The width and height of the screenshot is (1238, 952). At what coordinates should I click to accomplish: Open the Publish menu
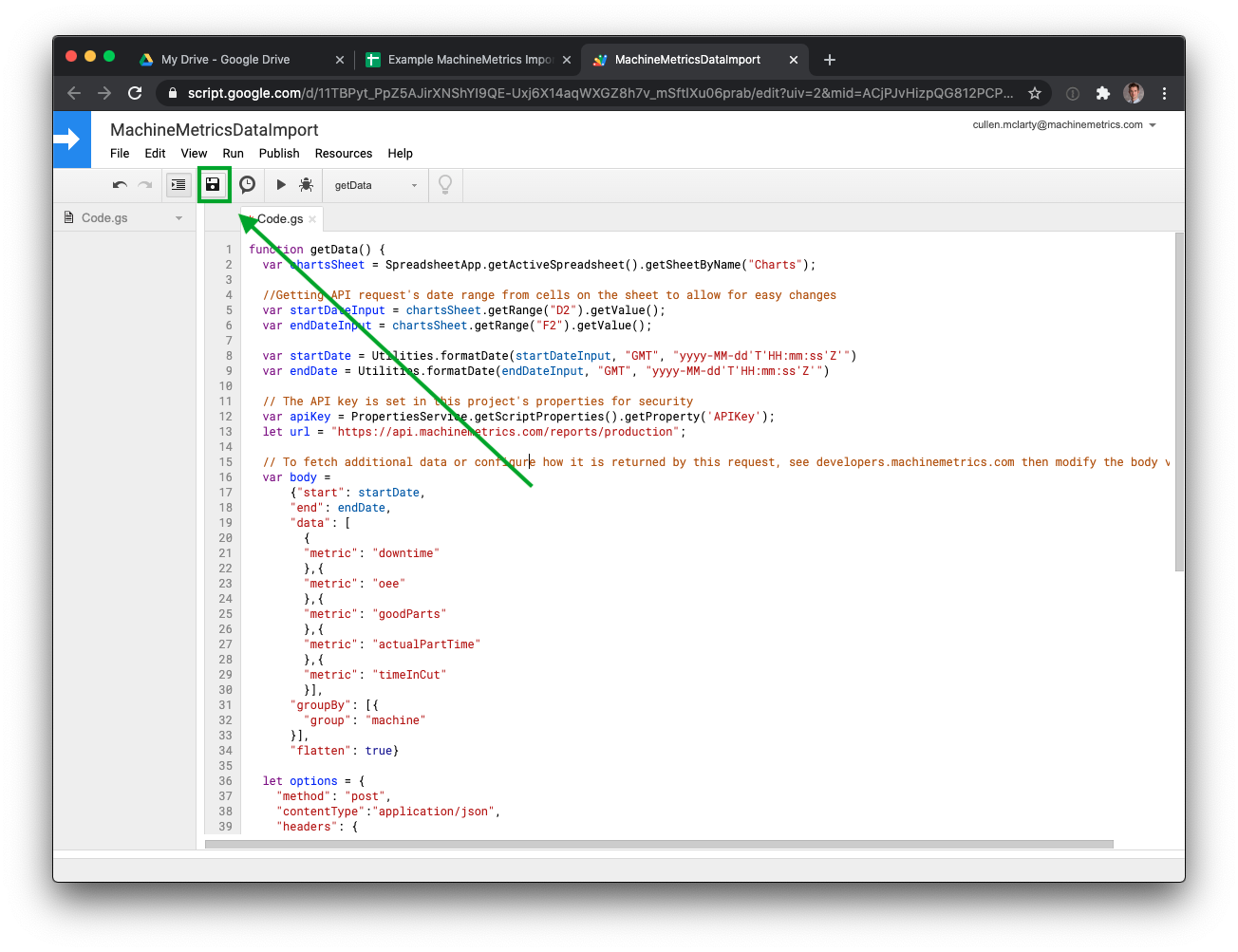click(279, 153)
